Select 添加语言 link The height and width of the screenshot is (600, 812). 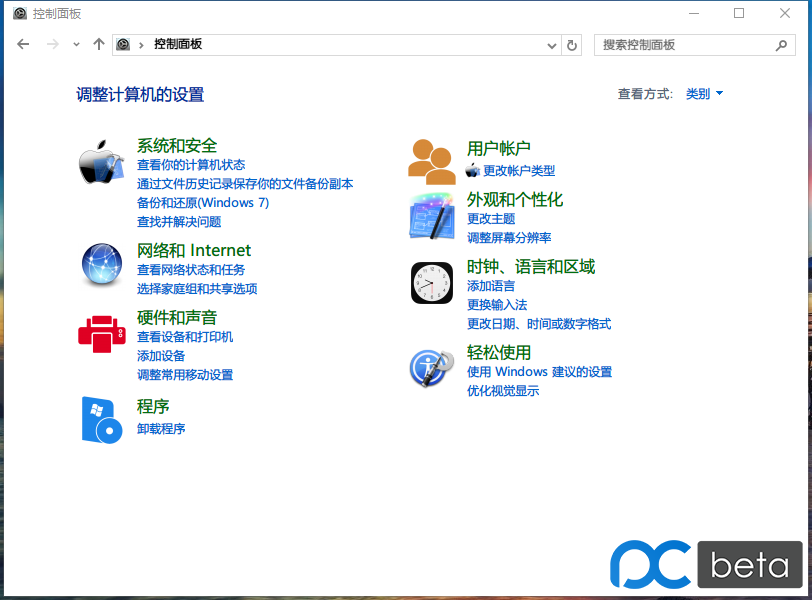coord(491,286)
